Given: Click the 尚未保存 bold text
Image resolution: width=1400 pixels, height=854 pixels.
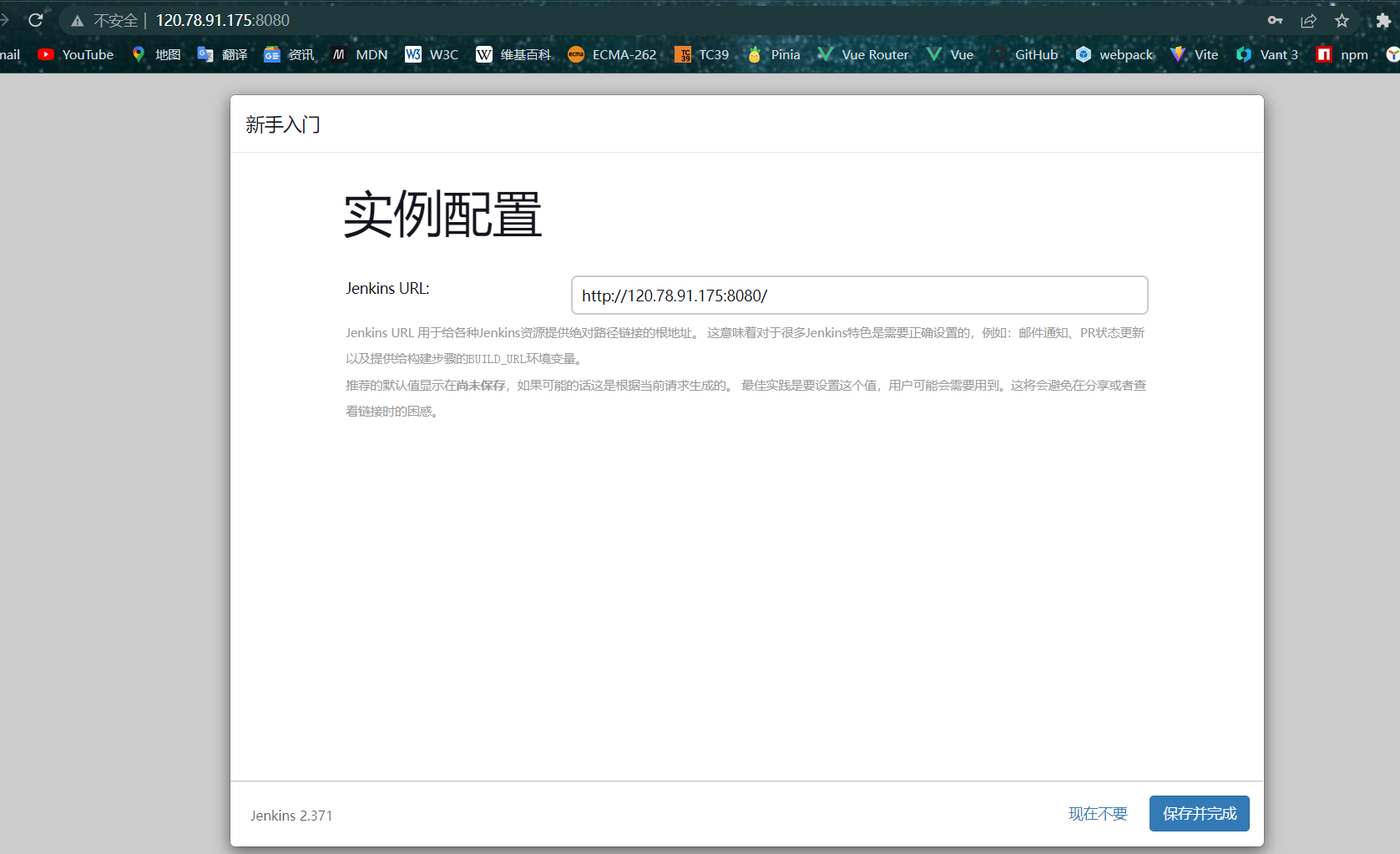Looking at the screenshot, I should (x=481, y=386).
